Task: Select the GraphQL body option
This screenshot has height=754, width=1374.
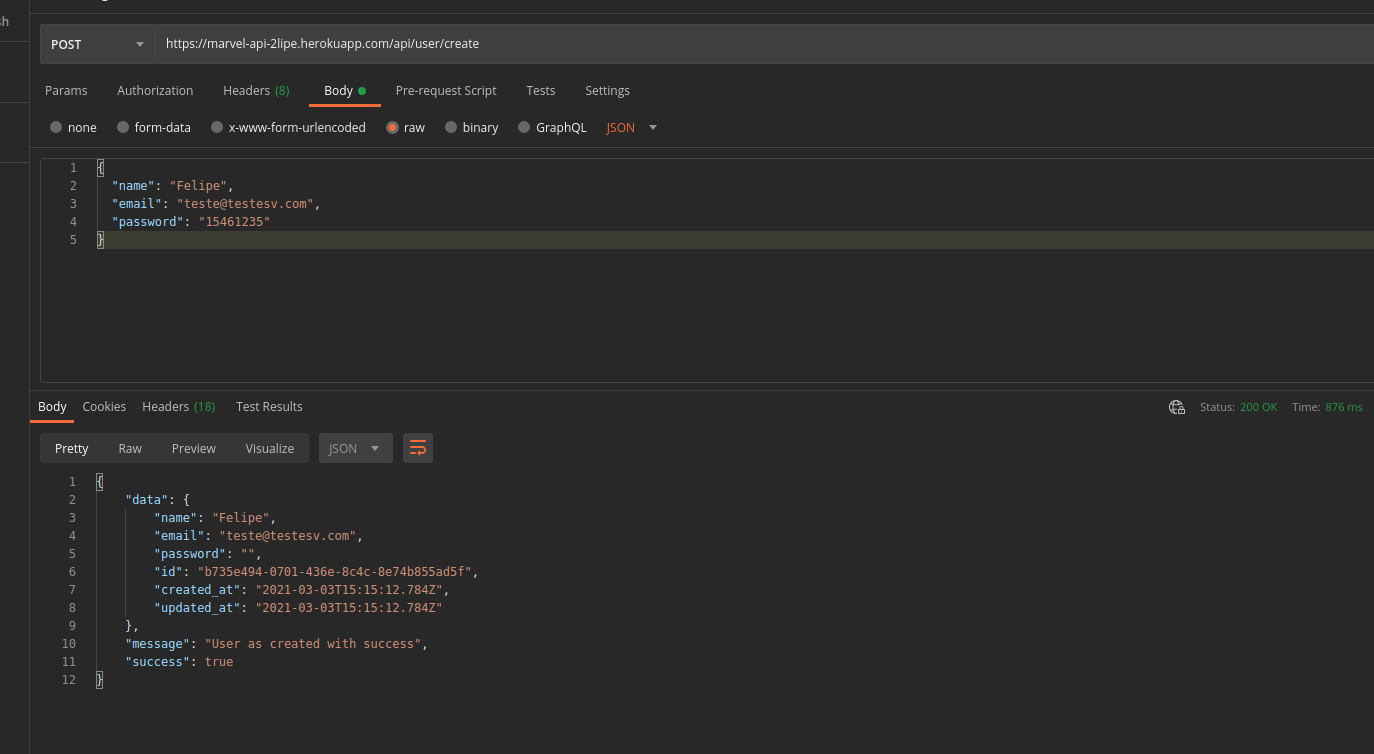Action: (552, 128)
